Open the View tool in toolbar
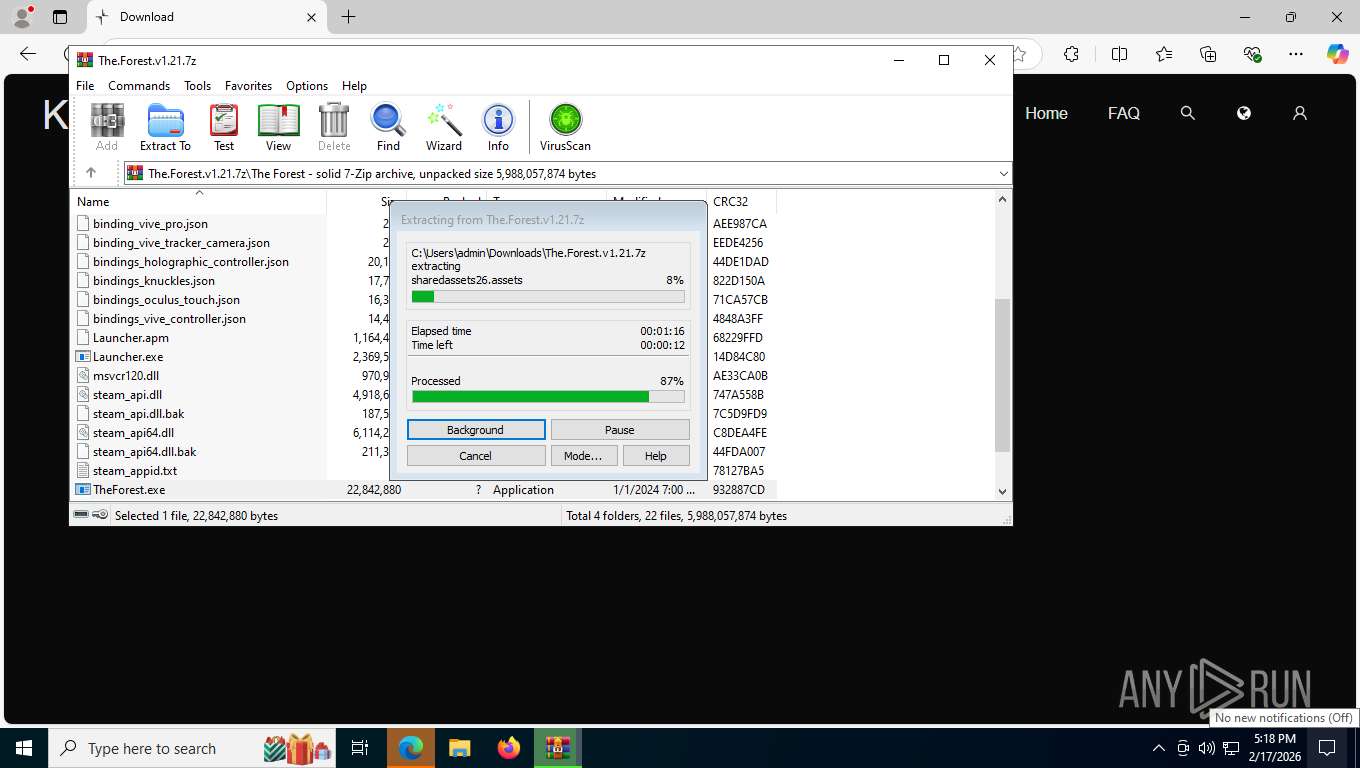The image size is (1360, 768). (278, 128)
